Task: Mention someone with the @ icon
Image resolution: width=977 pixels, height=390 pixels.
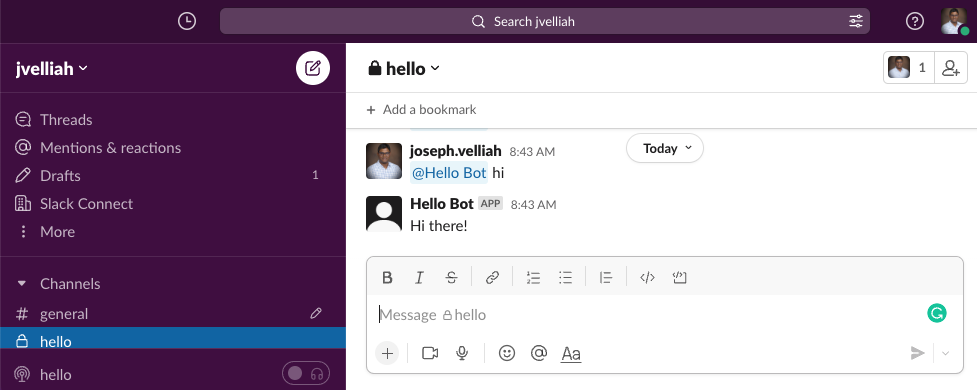Action: pos(539,353)
